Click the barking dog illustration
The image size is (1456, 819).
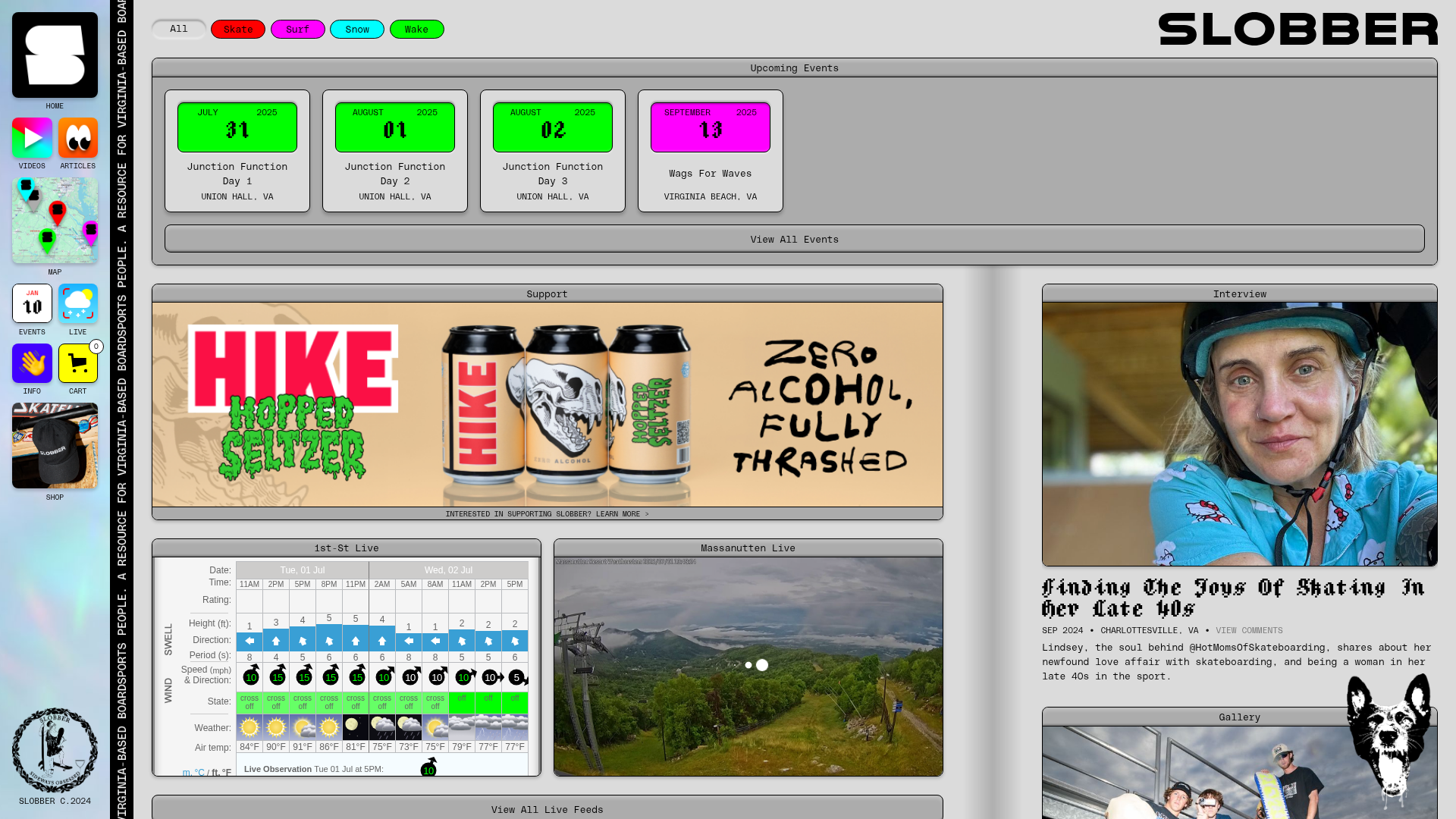click(x=1389, y=739)
